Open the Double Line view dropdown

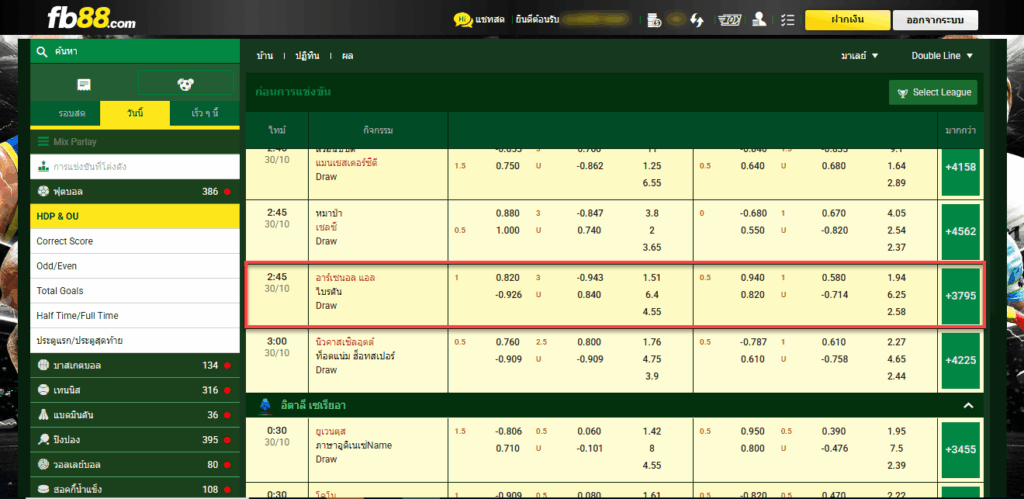[x=942, y=56]
